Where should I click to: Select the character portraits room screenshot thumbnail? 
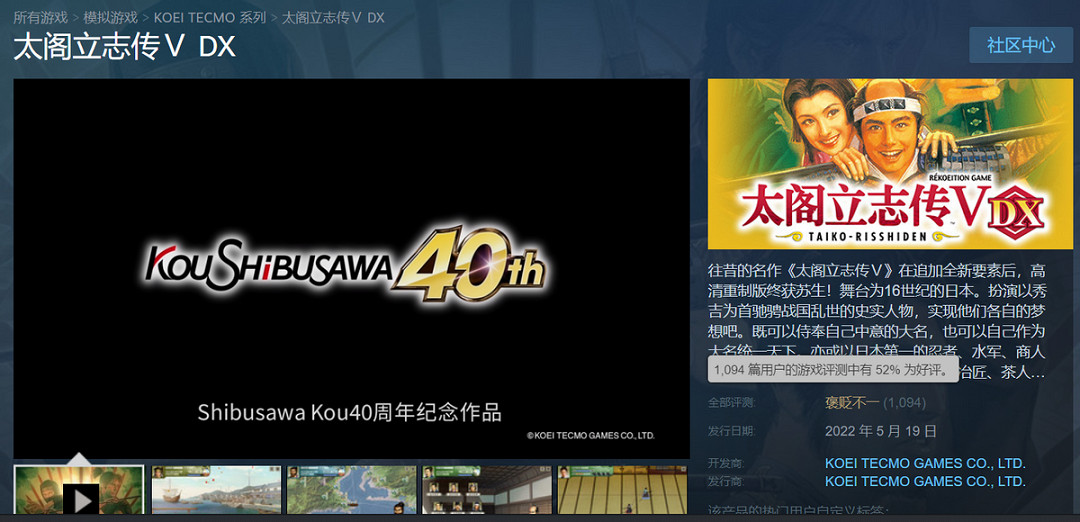click(486, 493)
